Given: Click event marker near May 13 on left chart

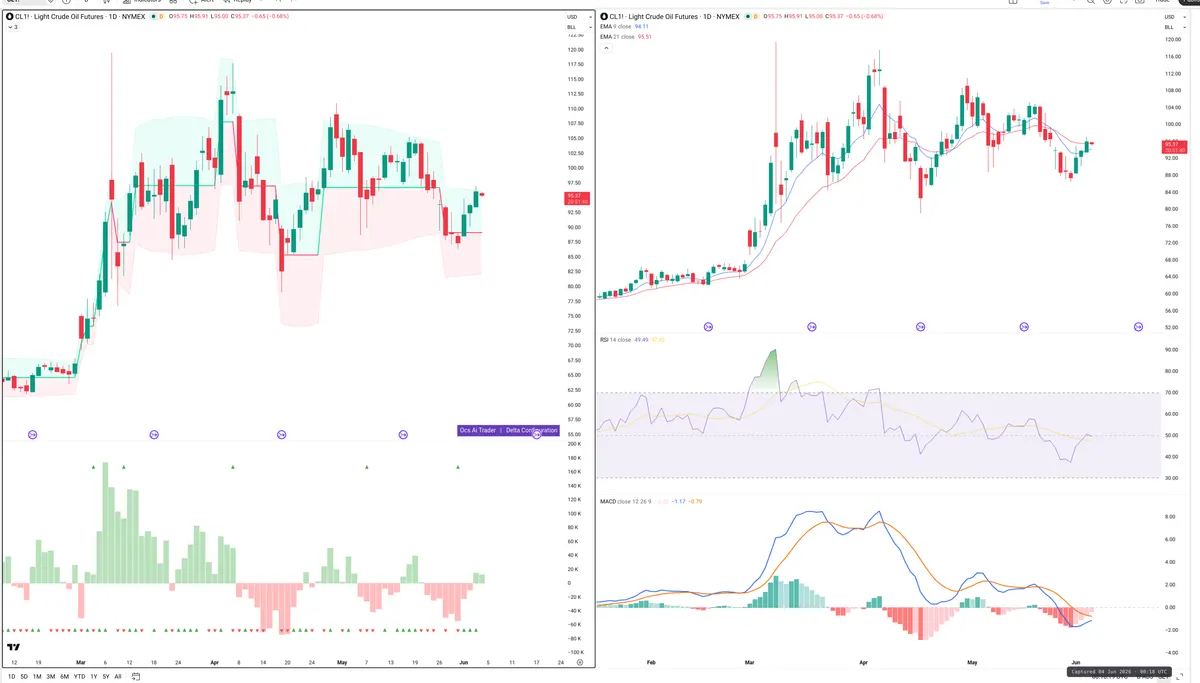Looking at the screenshot, I should coord(403,434).
